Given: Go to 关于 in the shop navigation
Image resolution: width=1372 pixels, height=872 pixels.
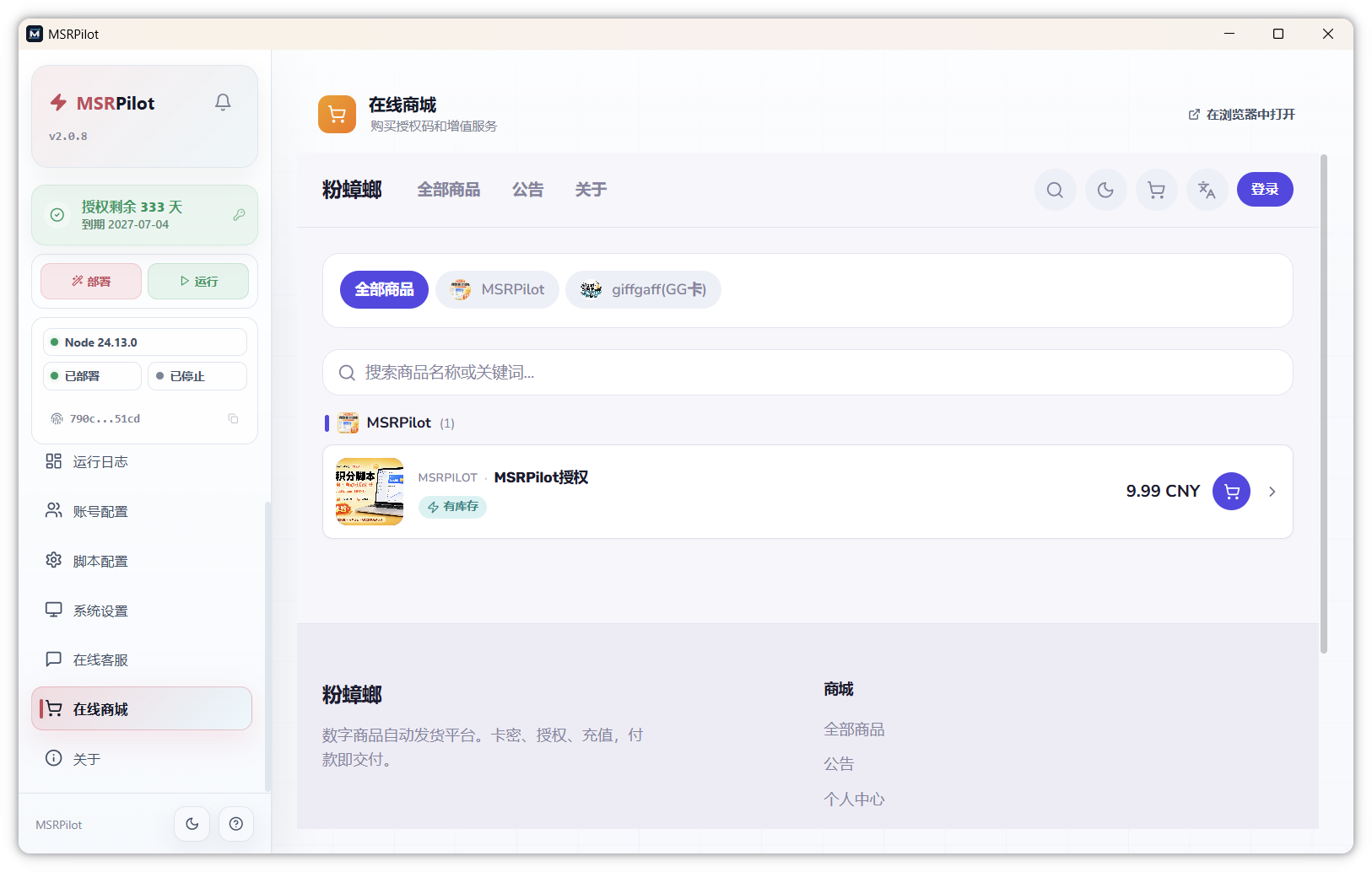Looking at the screenshot, I should (591, 190).
